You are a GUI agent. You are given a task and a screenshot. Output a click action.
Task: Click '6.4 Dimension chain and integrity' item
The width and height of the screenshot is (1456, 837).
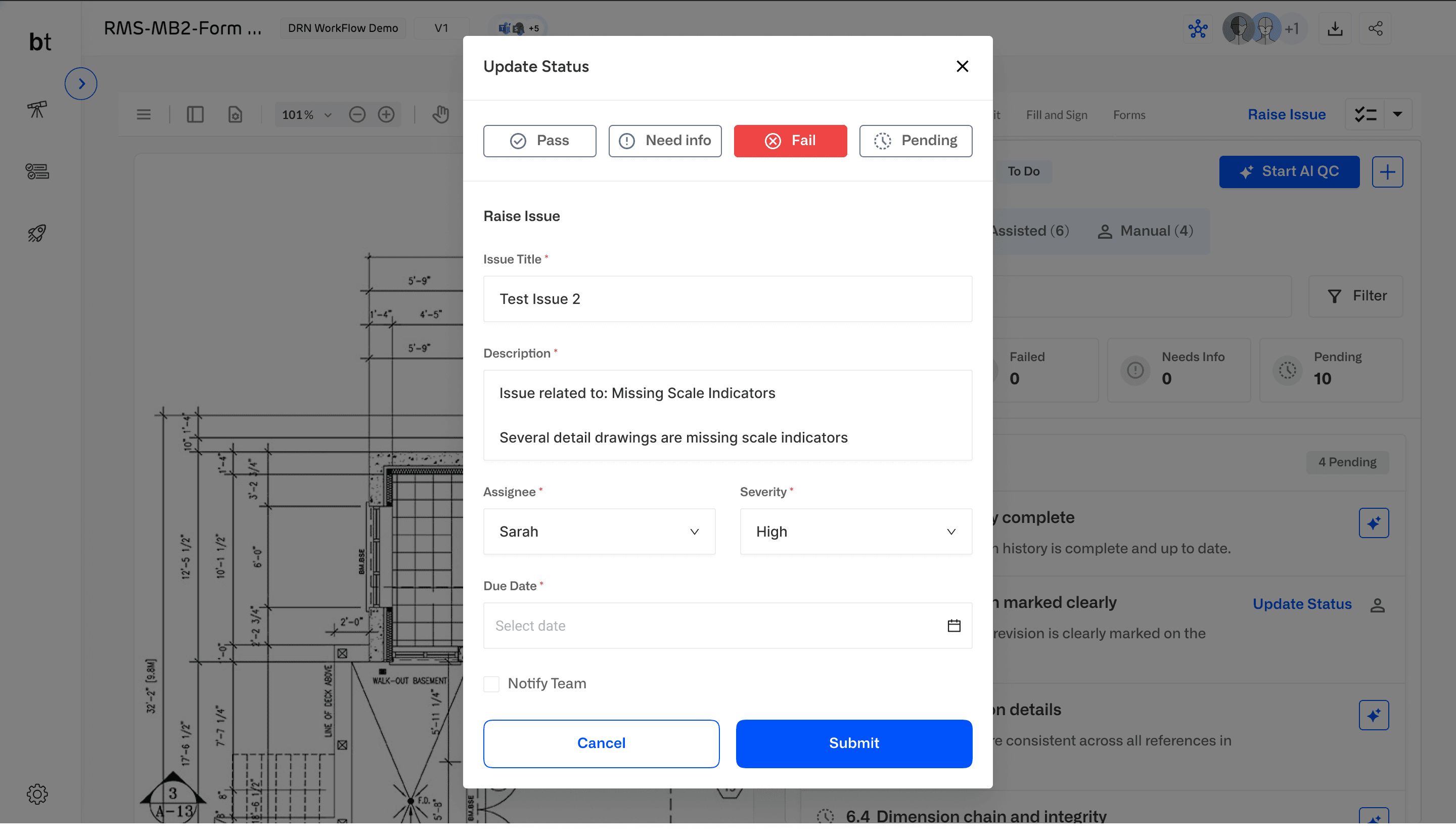976,817
